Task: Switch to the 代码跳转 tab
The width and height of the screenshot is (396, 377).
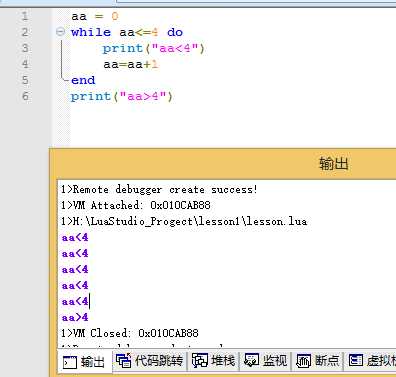Action: pyautogui.click(x=149, y=360)
